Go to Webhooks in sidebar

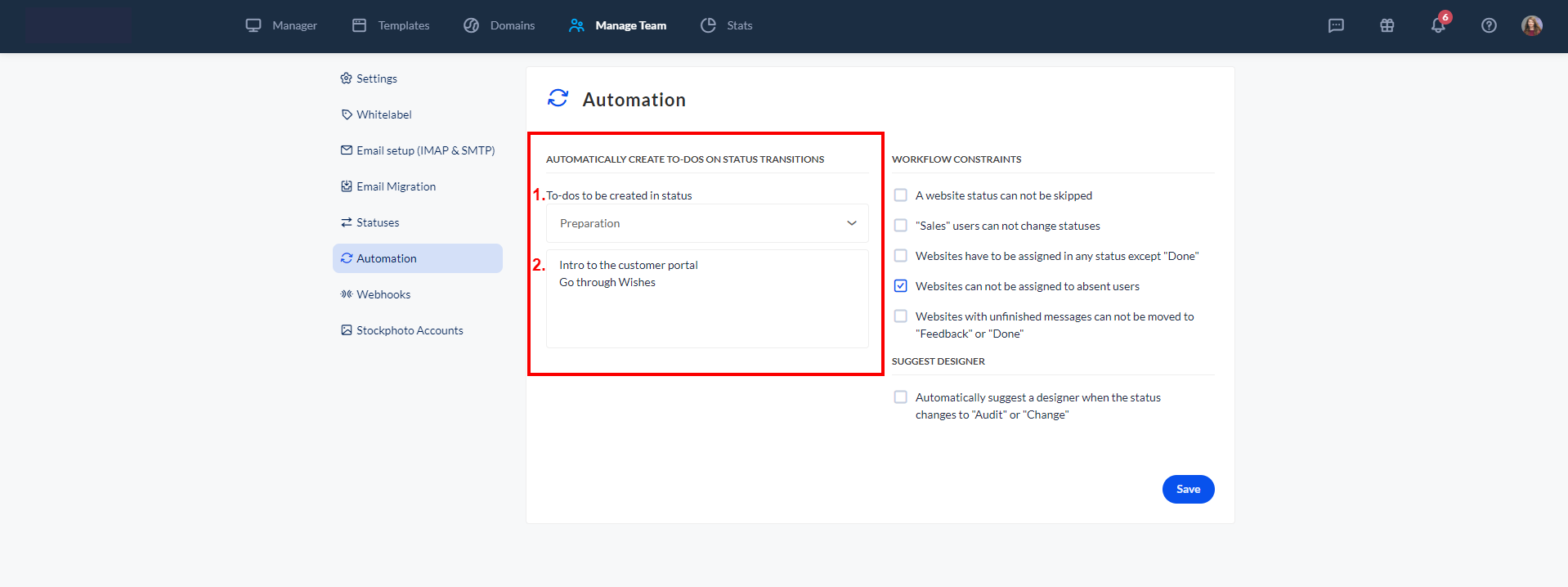click(x=383, y=294)
